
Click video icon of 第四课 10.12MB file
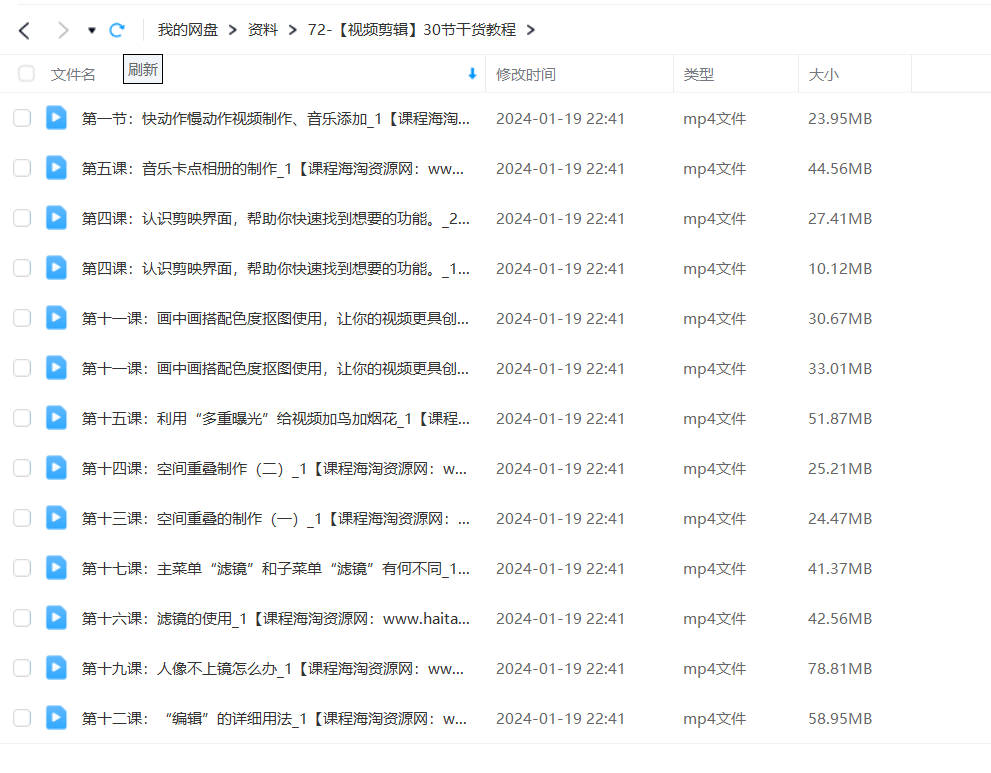(56, 267)
